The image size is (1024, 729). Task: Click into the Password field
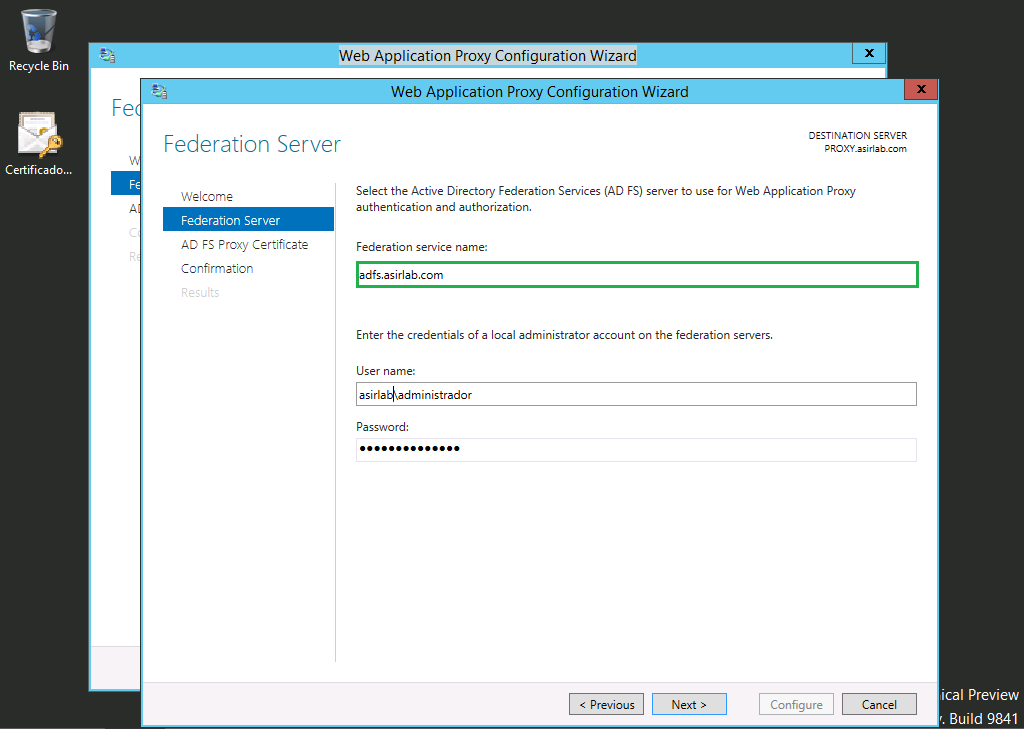pos(636,449)
